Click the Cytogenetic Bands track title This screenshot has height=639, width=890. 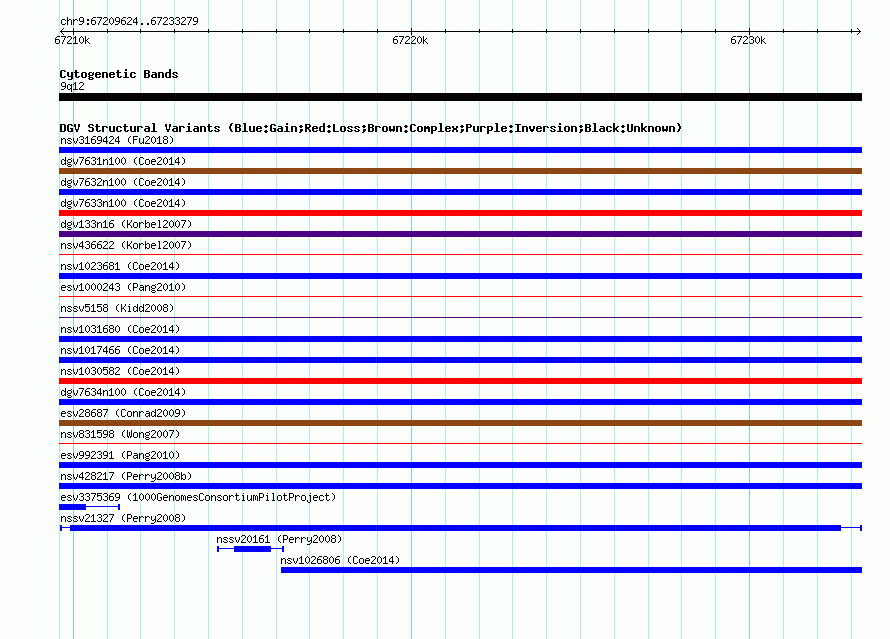point(119,74)
